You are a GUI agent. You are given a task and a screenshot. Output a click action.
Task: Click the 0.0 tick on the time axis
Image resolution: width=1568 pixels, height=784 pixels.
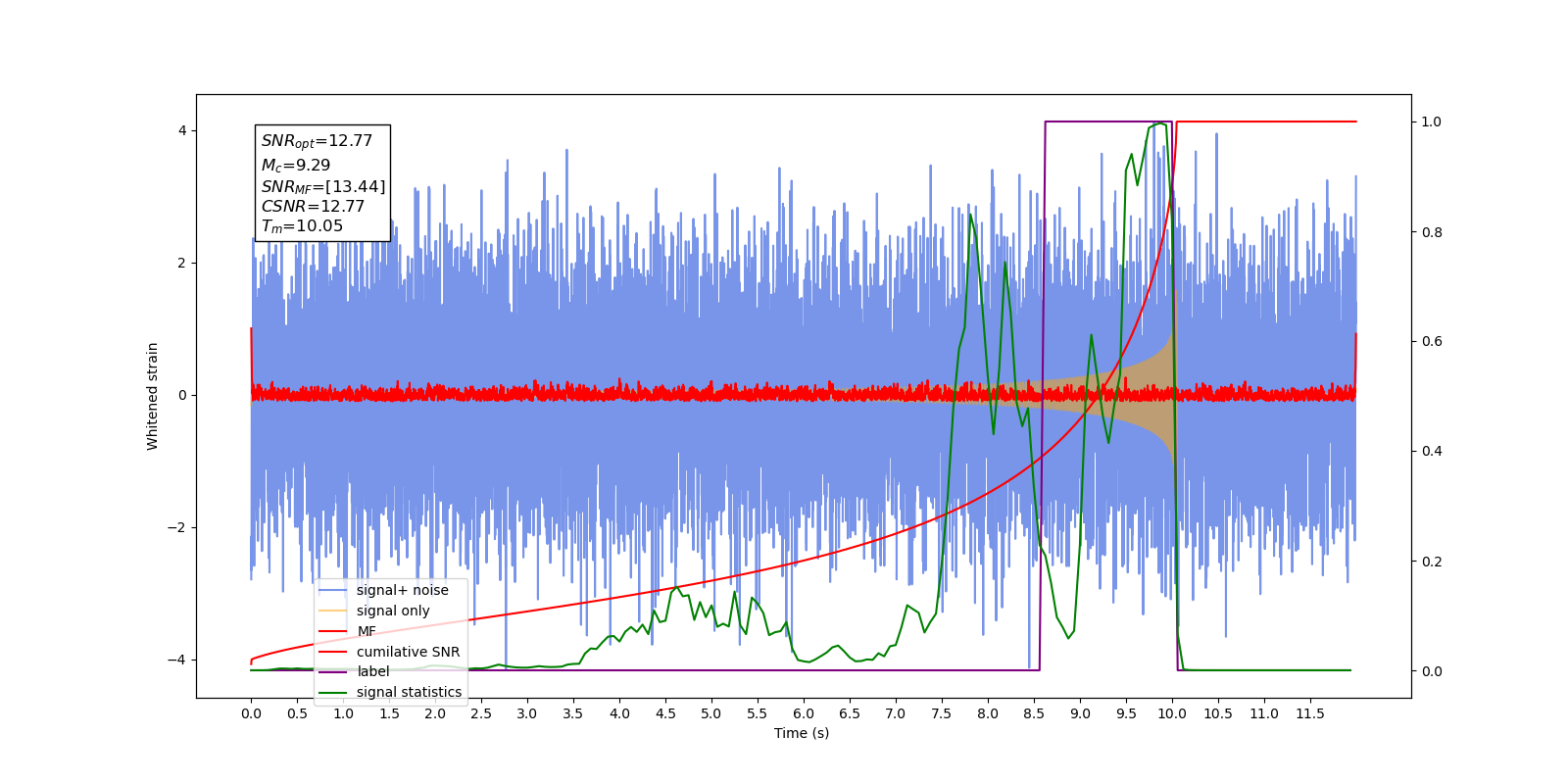(251, 713)
